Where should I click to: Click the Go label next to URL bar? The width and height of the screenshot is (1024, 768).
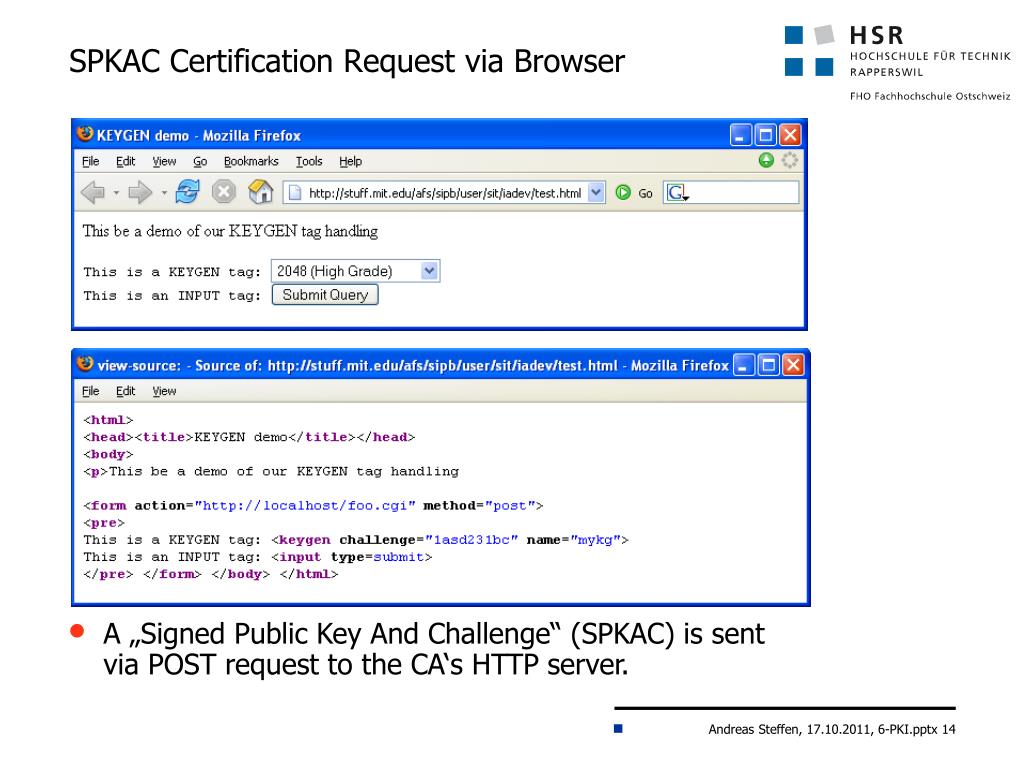coord(645,193)
